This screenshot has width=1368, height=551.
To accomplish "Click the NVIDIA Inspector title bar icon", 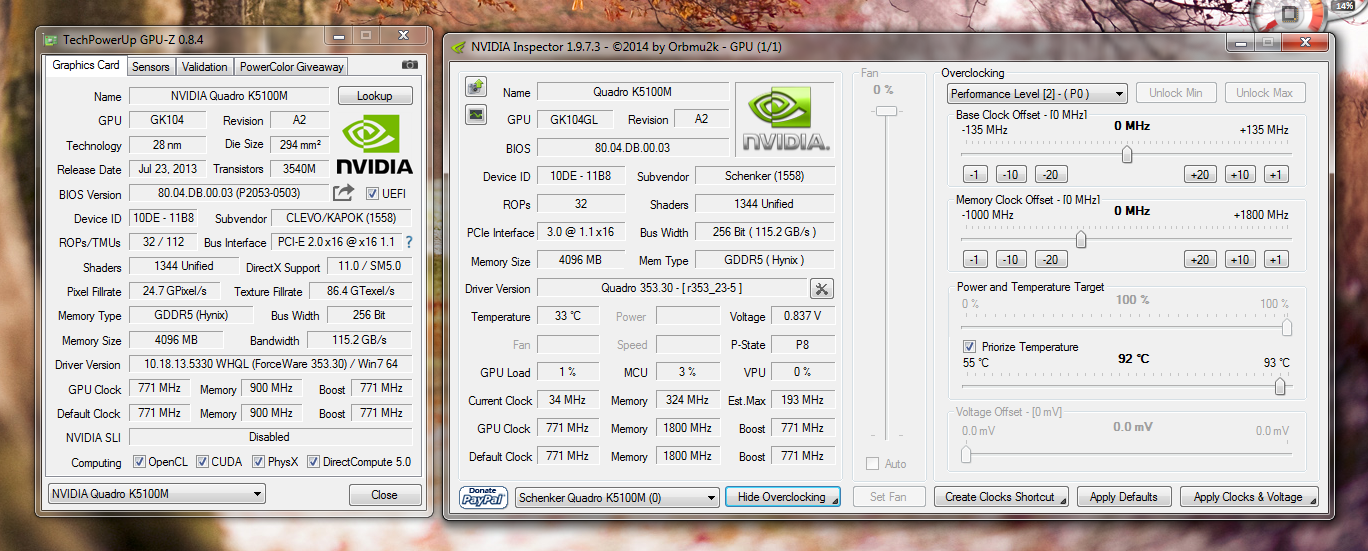I will click(459, 47).
